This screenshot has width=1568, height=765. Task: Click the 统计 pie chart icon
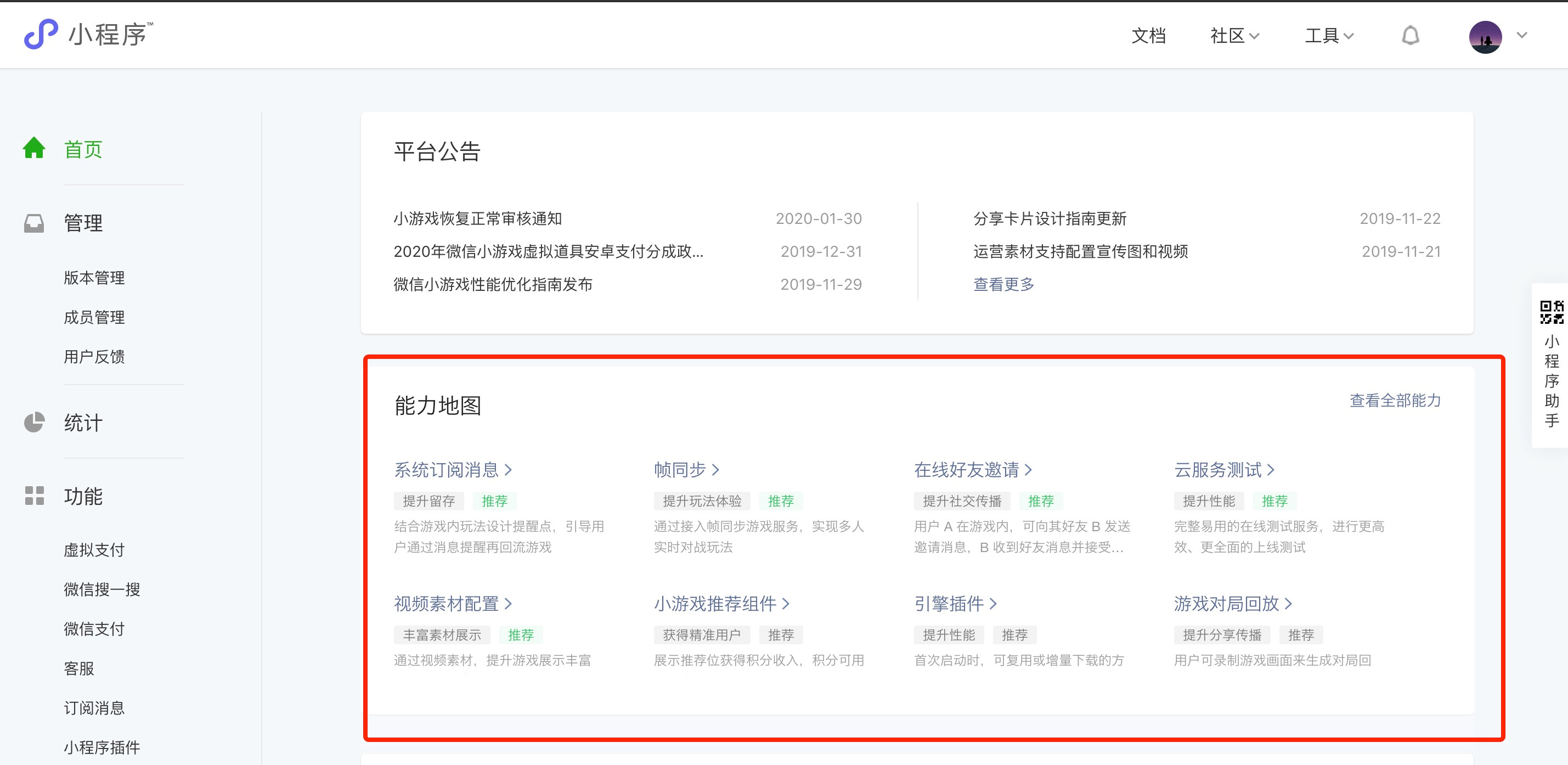(34, 422)
